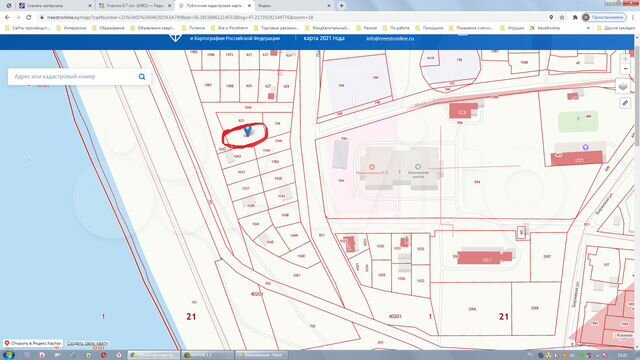Open the map layers switcher
The image size is (640, 360).
pyautogui.click(x=623, y=86)
